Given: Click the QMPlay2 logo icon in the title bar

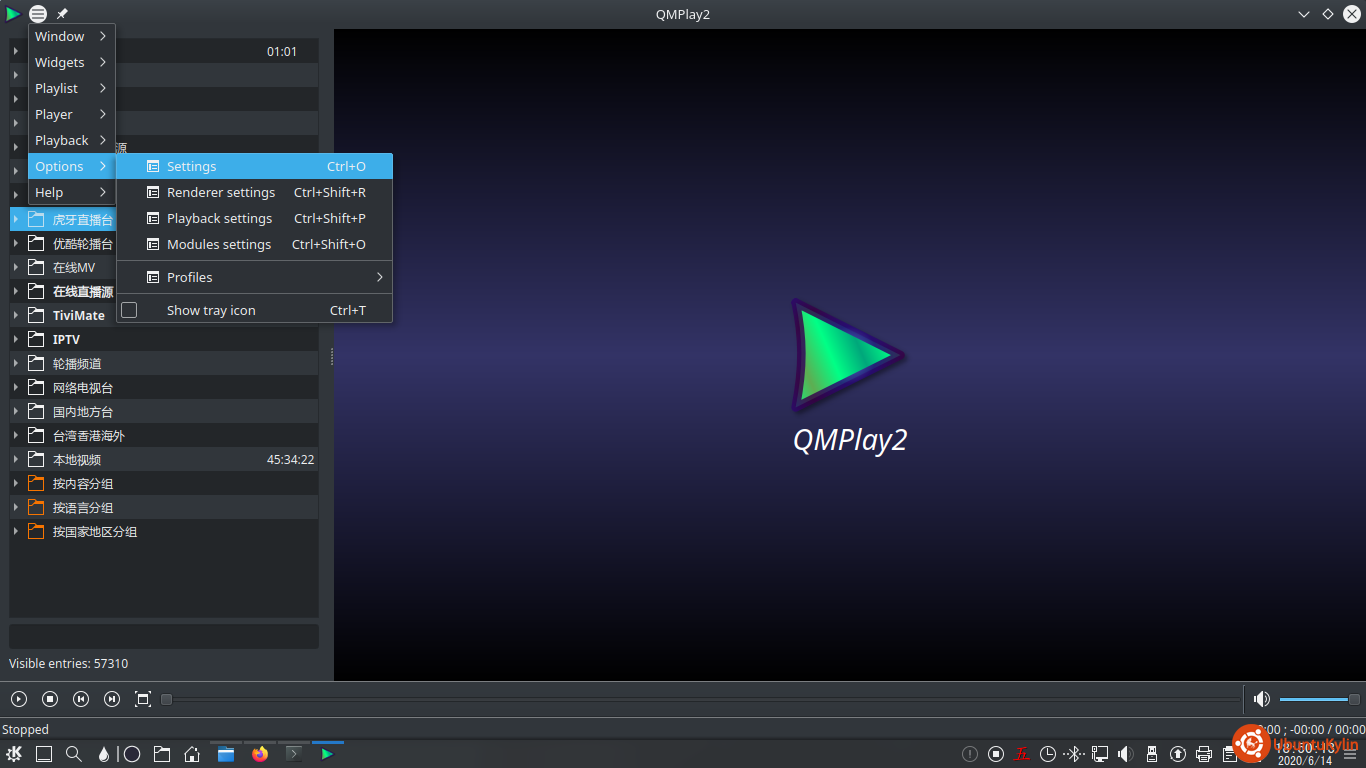Looking at the screenshot, I should point(12,14).
